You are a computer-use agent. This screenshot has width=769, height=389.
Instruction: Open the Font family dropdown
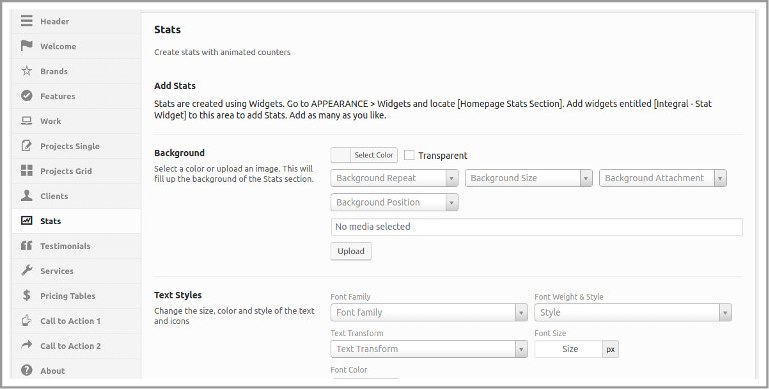[x=429, y=312]
